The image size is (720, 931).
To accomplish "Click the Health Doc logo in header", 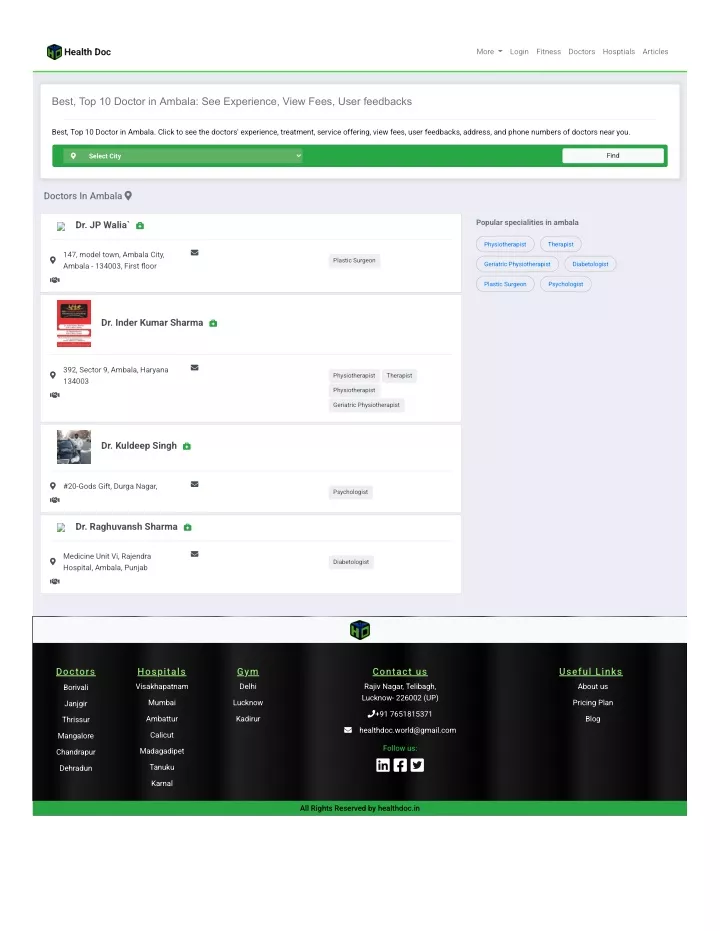I will pos(78,52).
